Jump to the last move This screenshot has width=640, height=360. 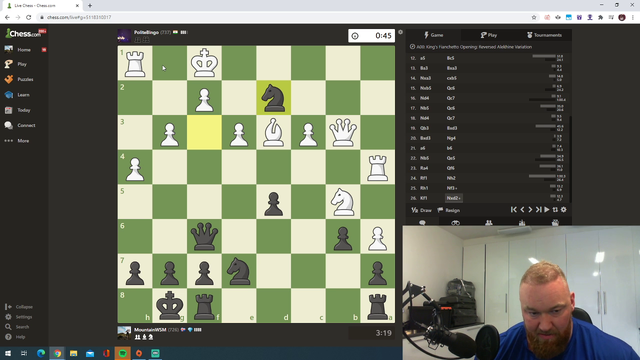(x=538, y=210)
